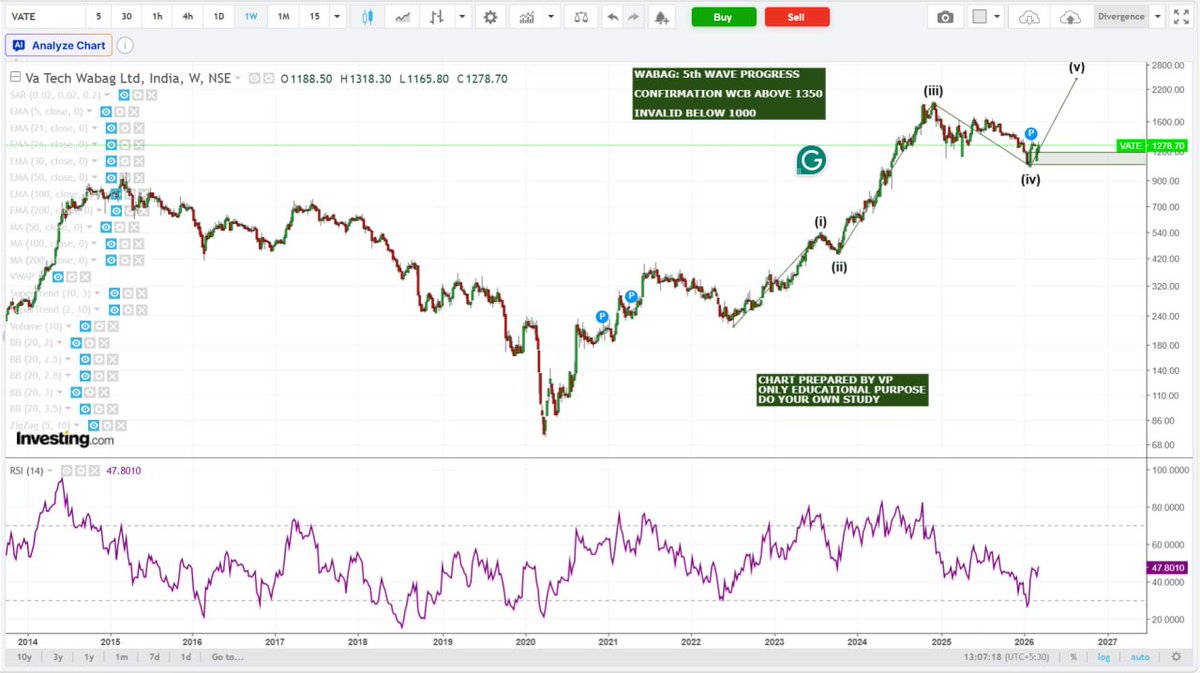Click the info icon beside Analyze Chart

coord(124,45)
